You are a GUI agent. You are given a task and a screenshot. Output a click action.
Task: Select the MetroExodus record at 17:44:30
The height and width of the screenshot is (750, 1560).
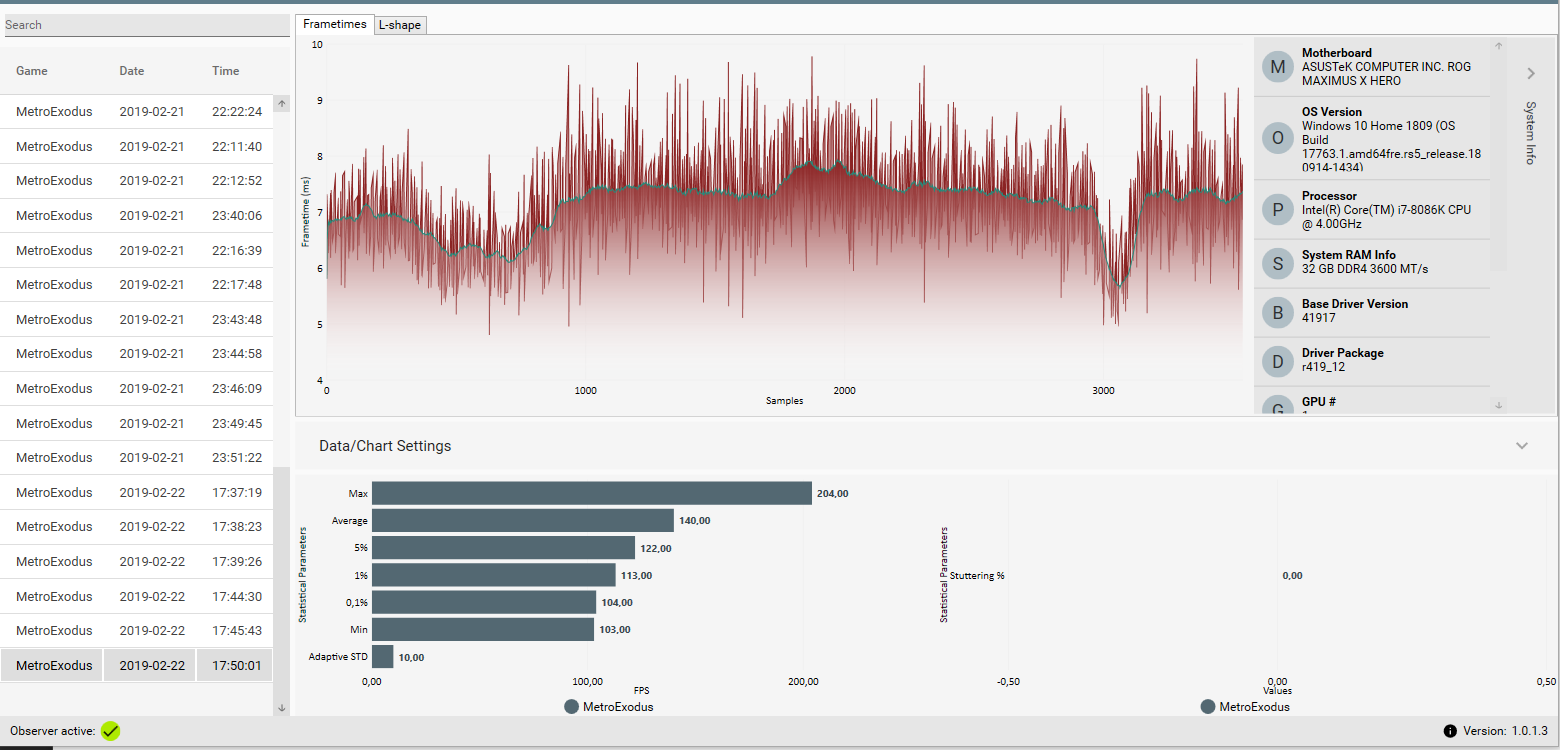click(x=137, y=597)
